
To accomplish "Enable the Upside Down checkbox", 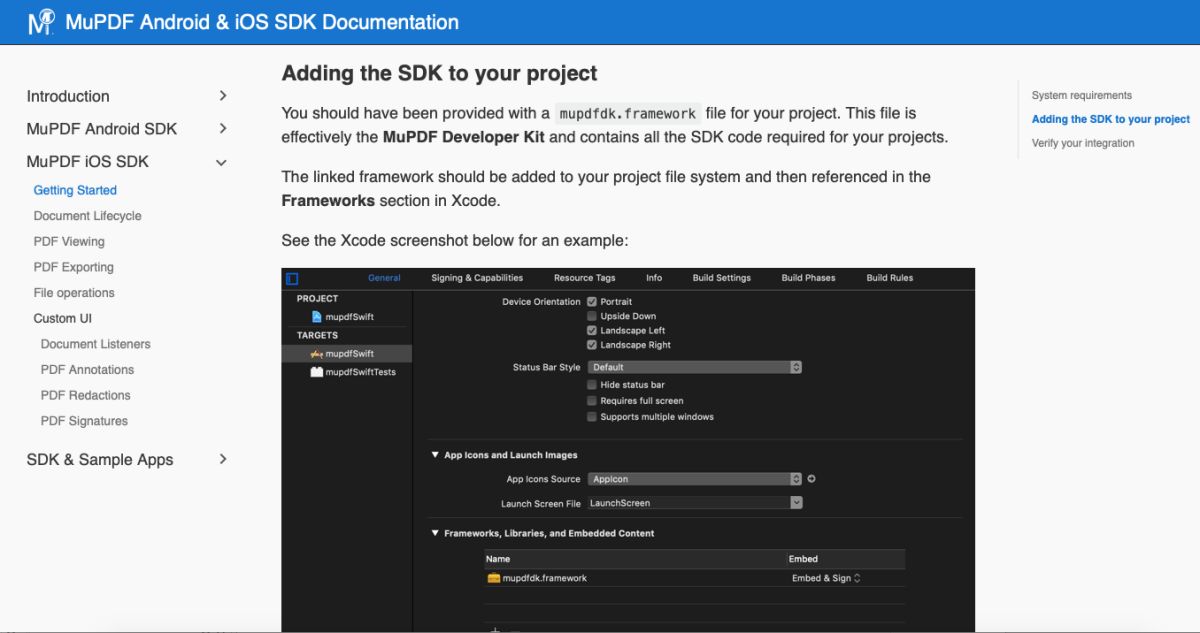I will [592, 316].
